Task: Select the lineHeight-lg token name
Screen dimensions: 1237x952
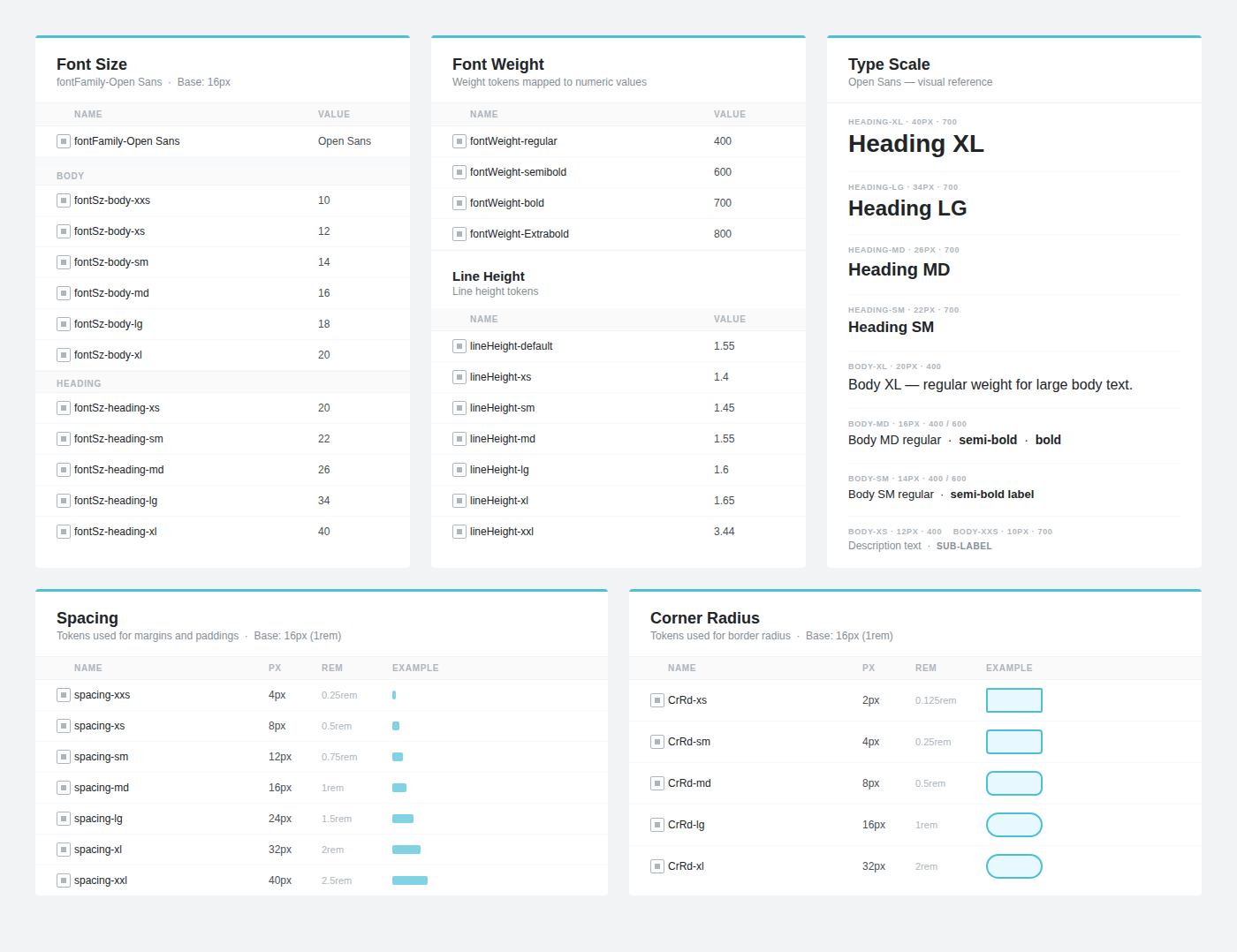Action: click(x=499, y=470)
